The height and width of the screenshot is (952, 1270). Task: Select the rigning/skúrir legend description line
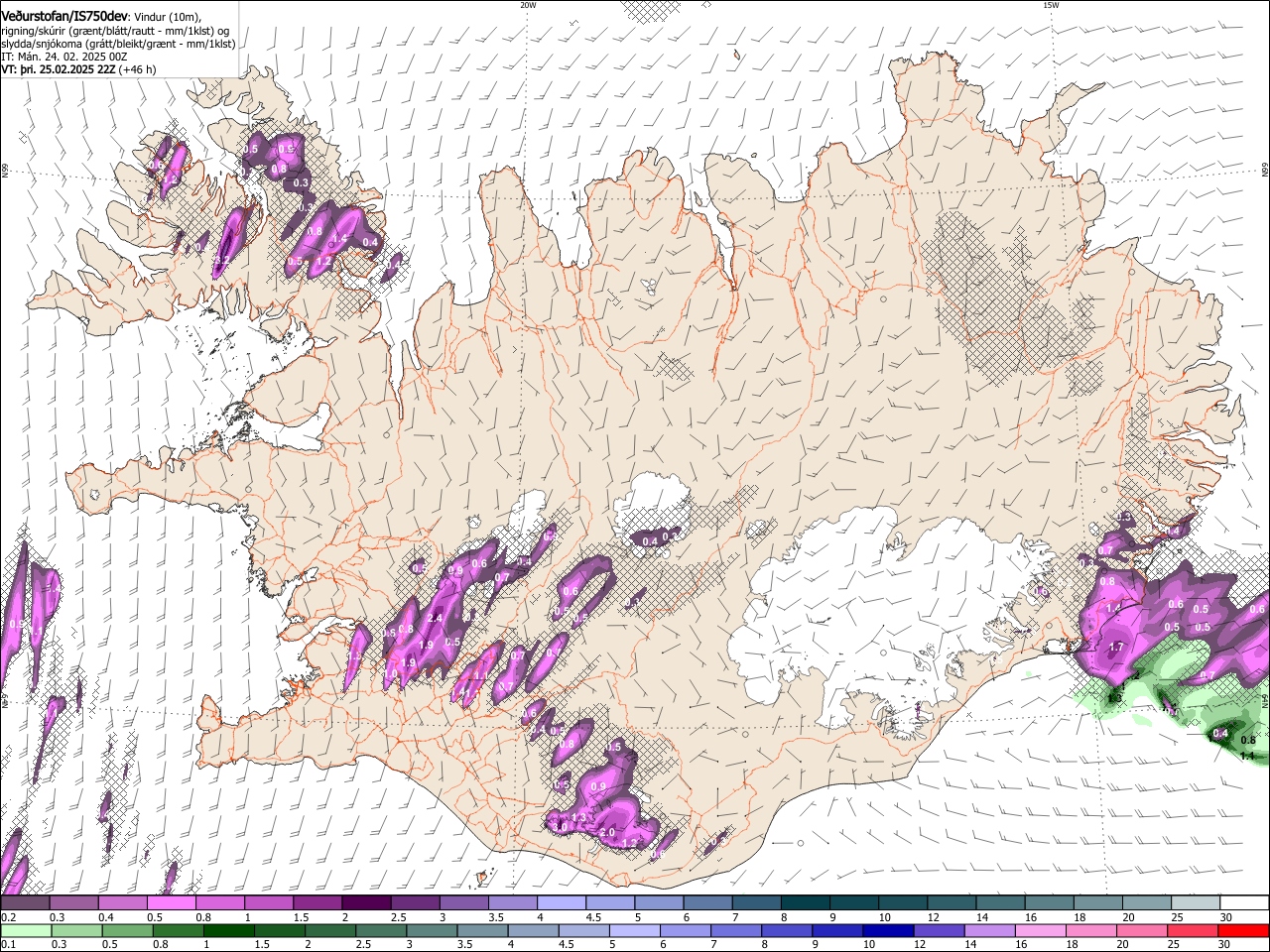[x=114, y=31]
